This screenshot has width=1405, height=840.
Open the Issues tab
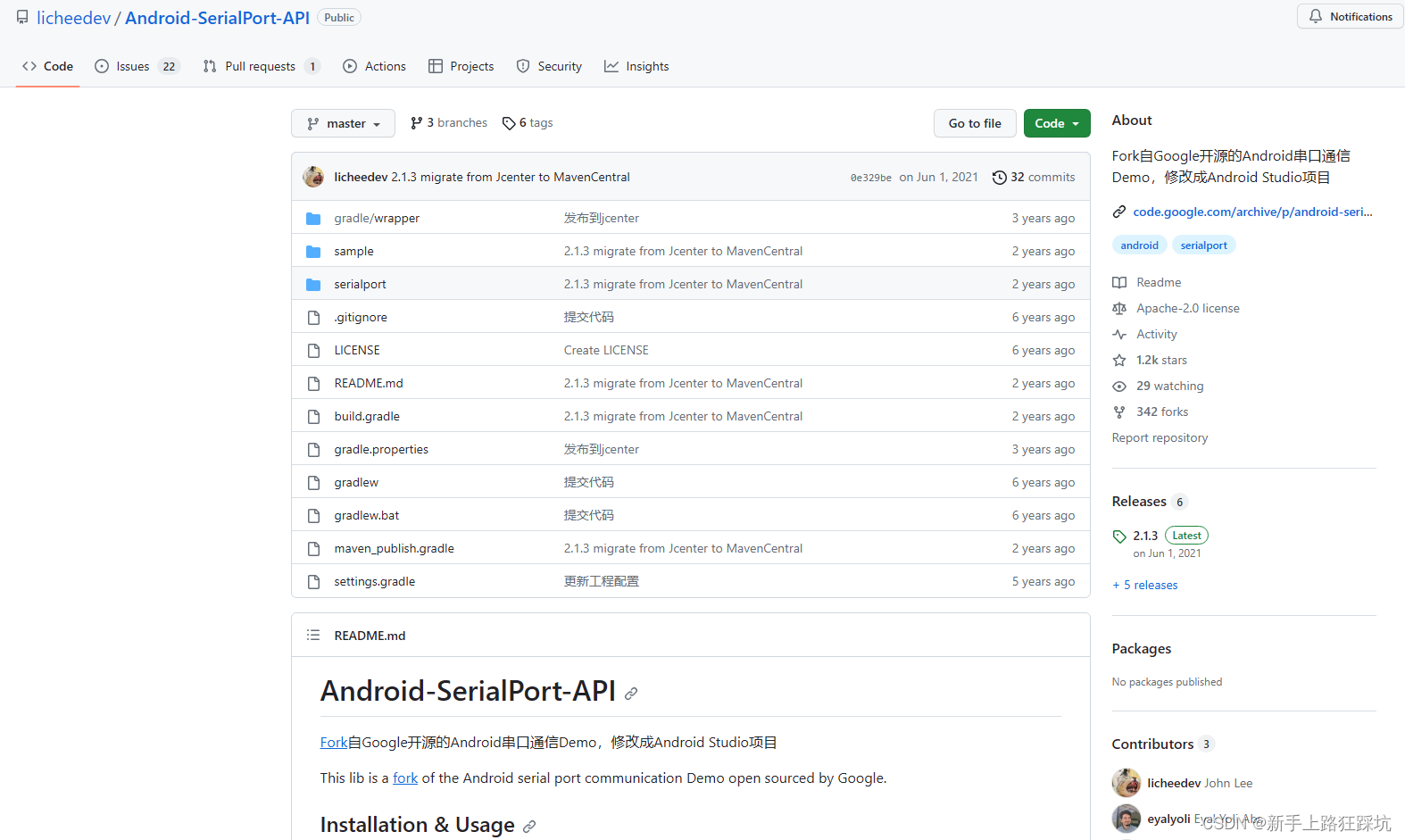[x=137, y=66]
